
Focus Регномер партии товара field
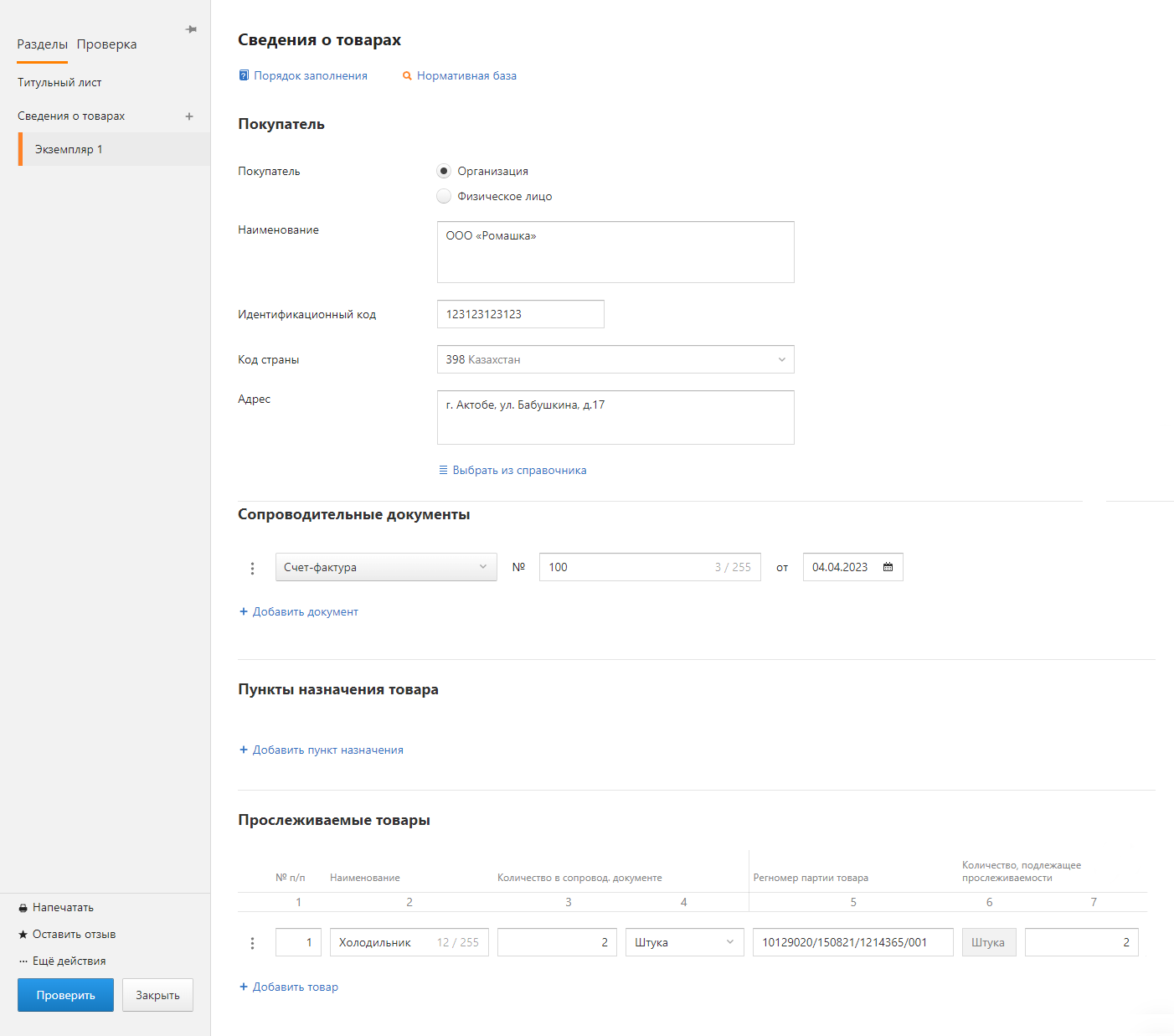(852, 942)
